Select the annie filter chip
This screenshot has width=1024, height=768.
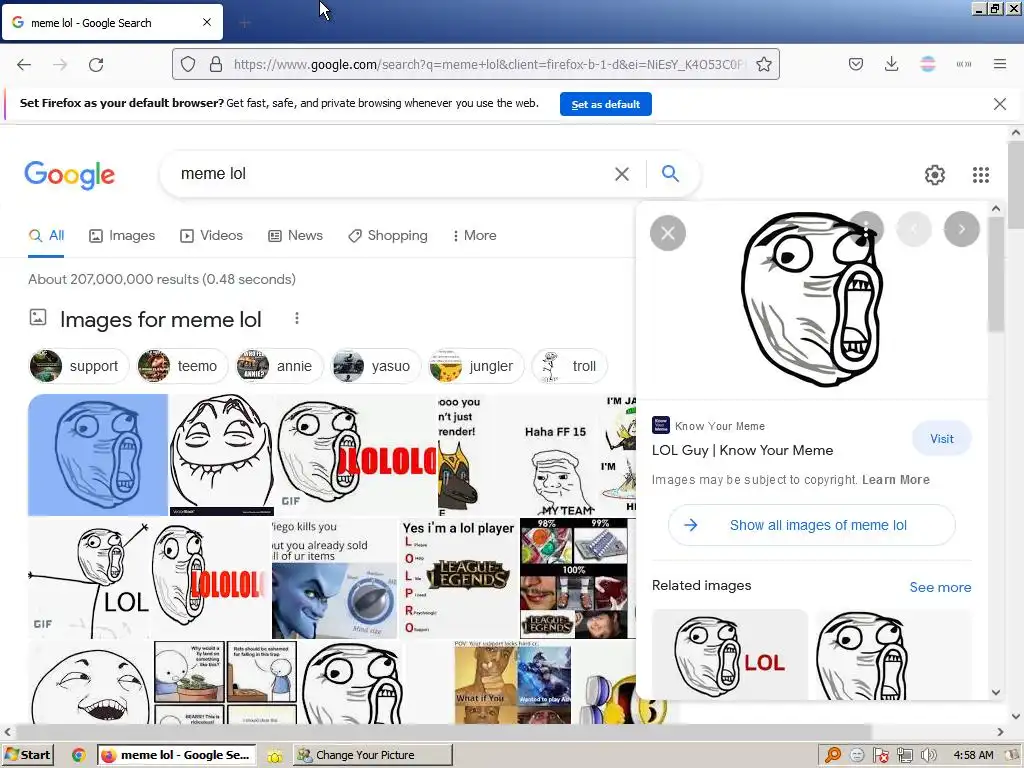279,366
